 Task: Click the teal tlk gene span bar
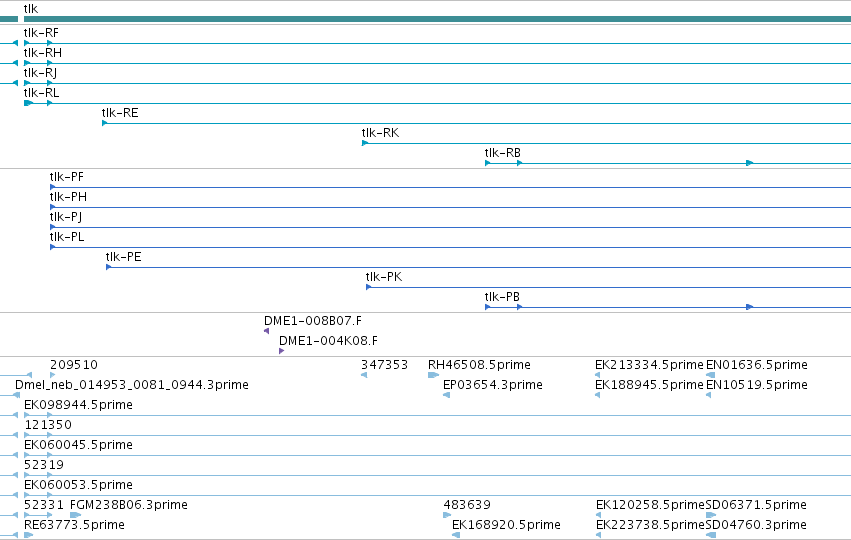pos(437,19)
